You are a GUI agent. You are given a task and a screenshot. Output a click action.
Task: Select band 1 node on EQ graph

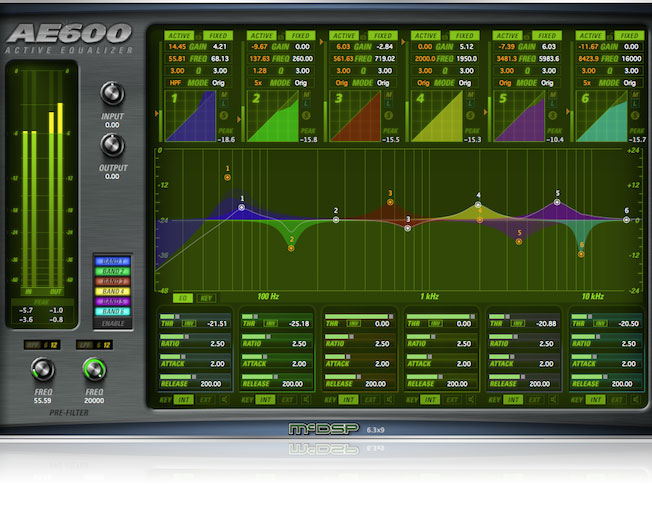(x=241, y=208)
